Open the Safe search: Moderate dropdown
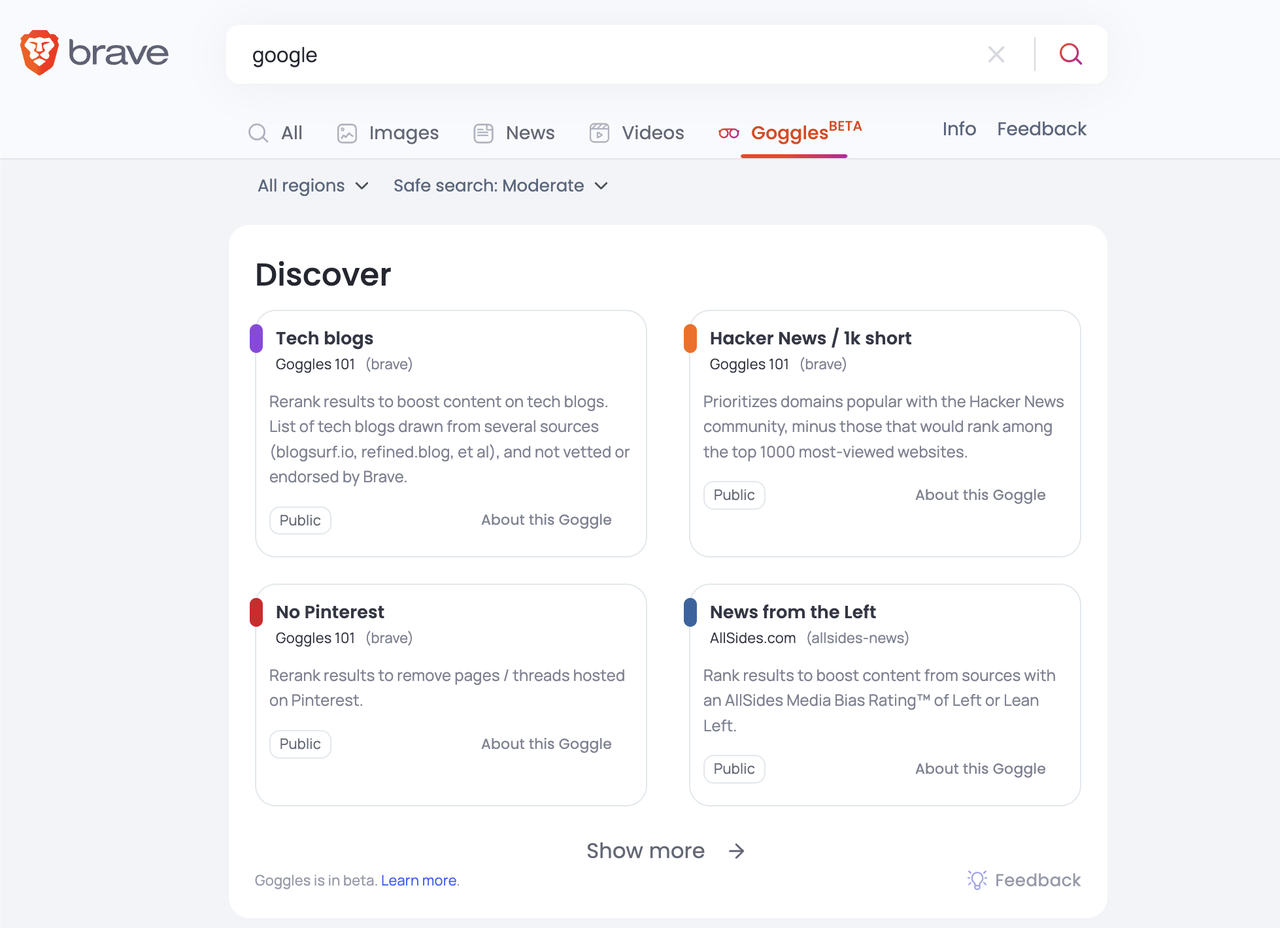The height and width of the screenshot is (928, 1280). pyautogui.click(x=501, y=186)
